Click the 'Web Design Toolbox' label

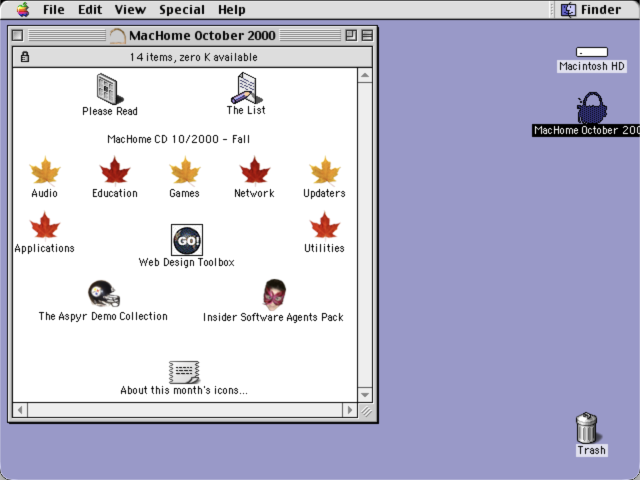pyautogui.click(x=187, y=262)
